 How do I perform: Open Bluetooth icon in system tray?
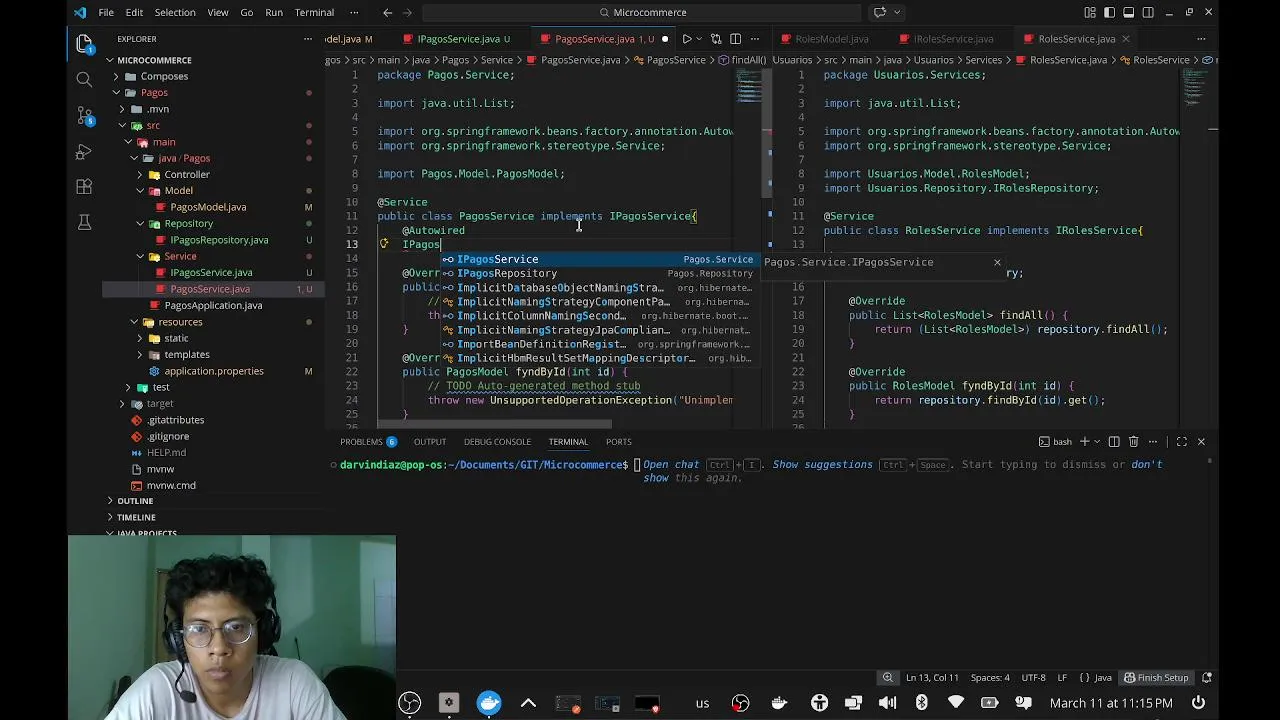tap(922, 703)
